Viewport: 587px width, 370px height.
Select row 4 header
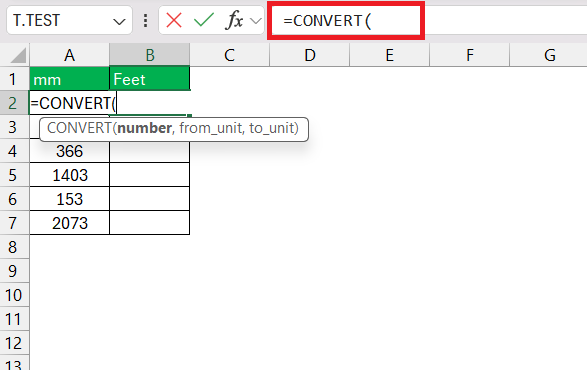[x=14, y=151]
